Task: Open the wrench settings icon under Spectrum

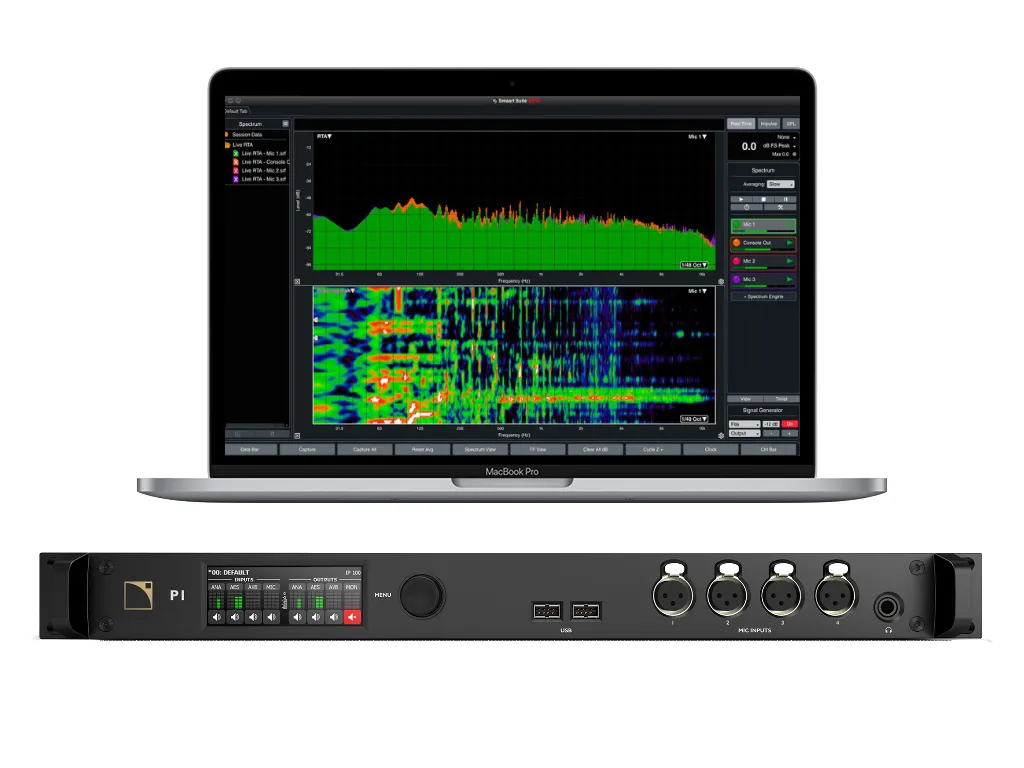Action: coord(780,207)
